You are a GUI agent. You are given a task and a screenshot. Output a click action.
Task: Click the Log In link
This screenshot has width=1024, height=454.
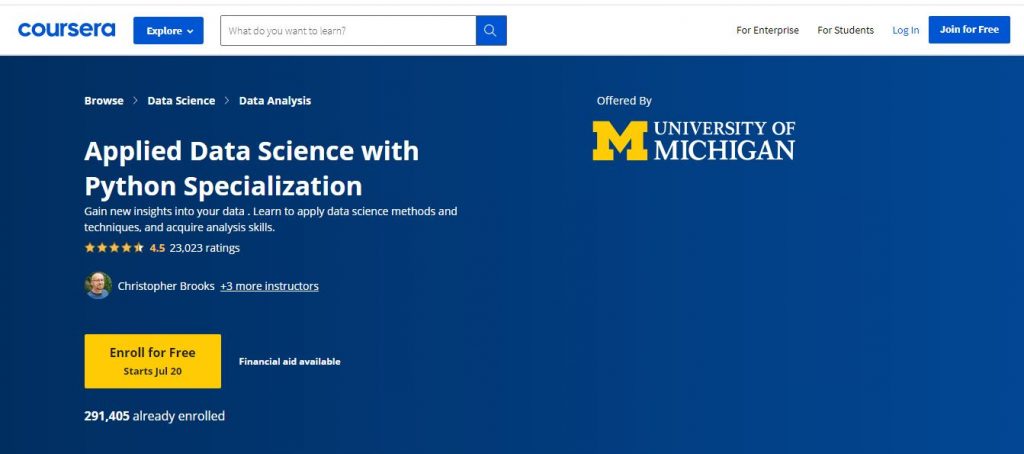click(x=905, y=30)
